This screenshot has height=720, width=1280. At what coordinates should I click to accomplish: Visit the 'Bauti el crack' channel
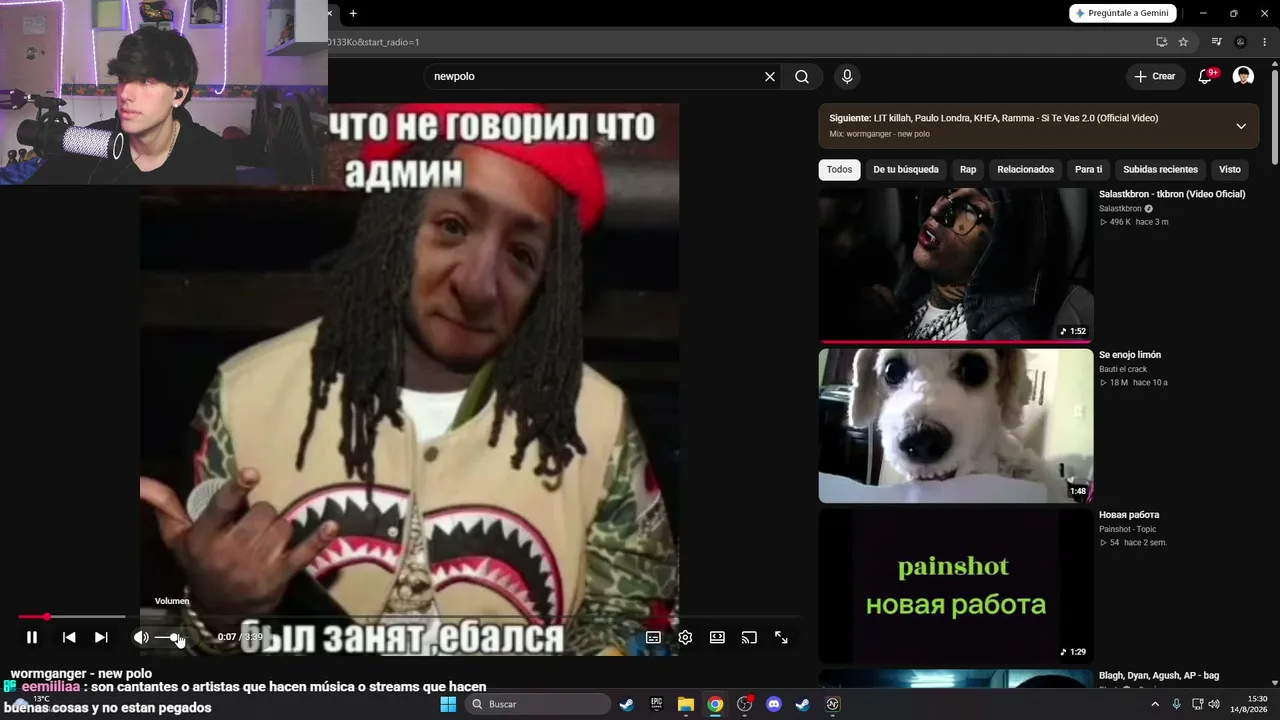[x=1123, y=370]
